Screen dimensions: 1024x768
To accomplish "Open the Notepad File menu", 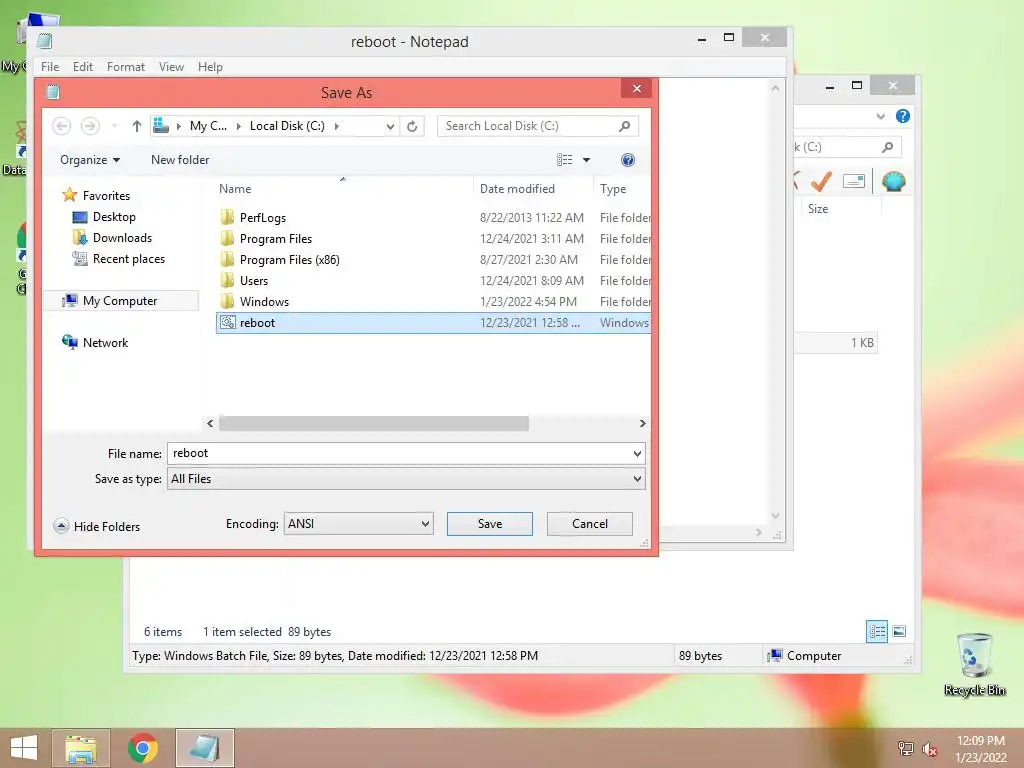I will pos(50,67).
